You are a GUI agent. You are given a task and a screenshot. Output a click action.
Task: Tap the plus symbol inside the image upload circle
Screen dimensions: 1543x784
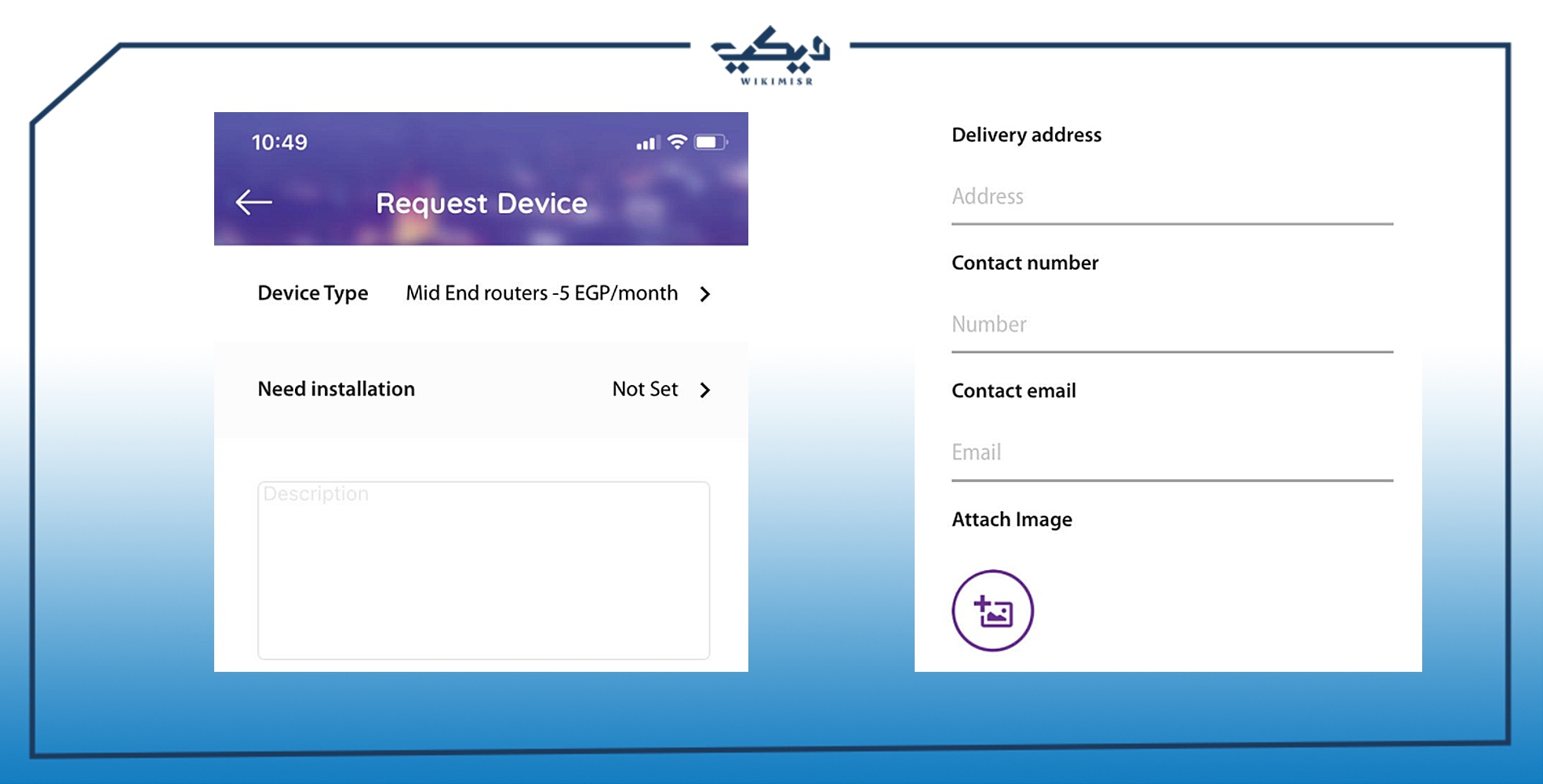(x=982, y=602)
